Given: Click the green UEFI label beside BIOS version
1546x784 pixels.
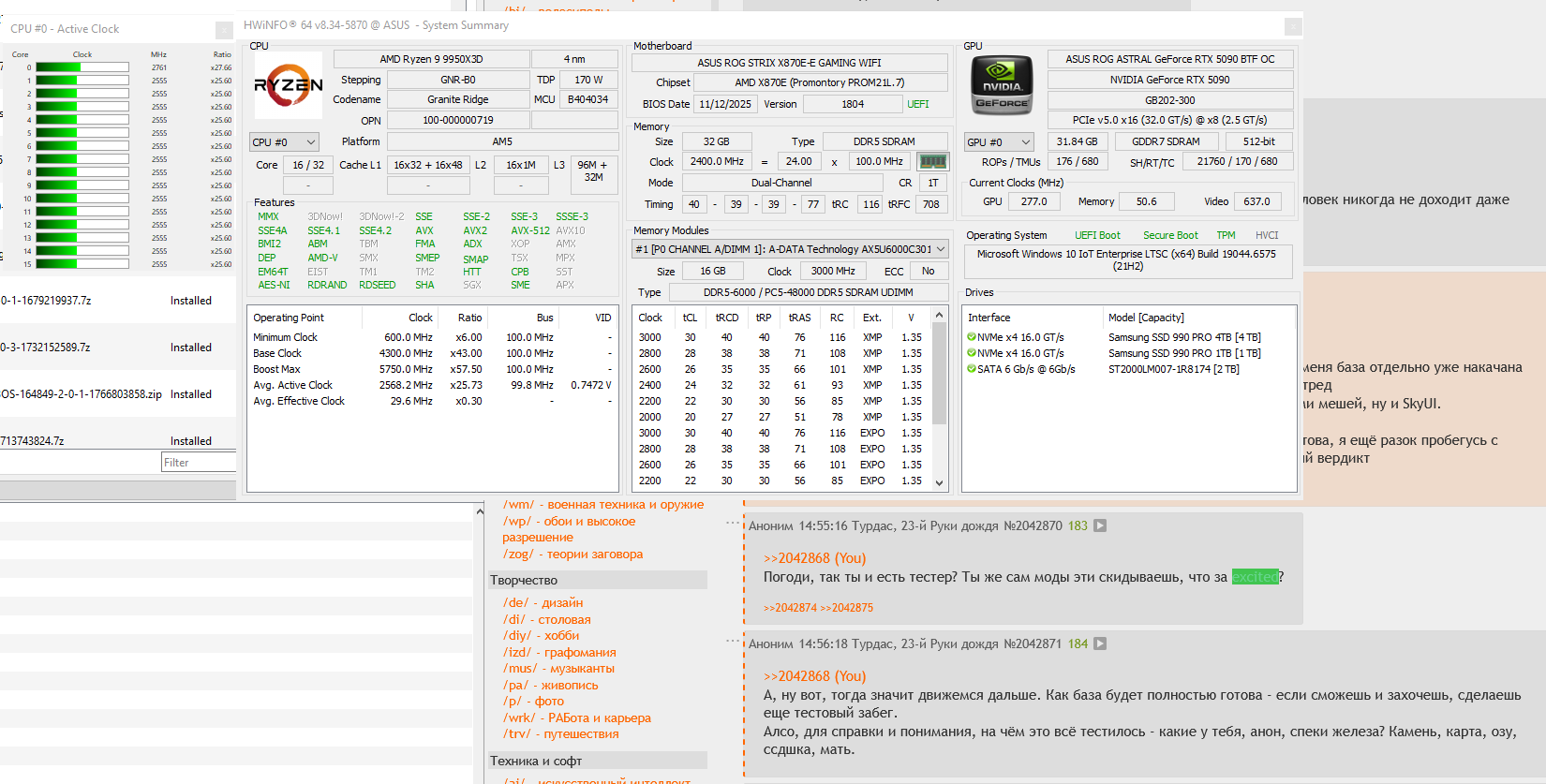Looking at the screenshot, I should pos(918,104).
